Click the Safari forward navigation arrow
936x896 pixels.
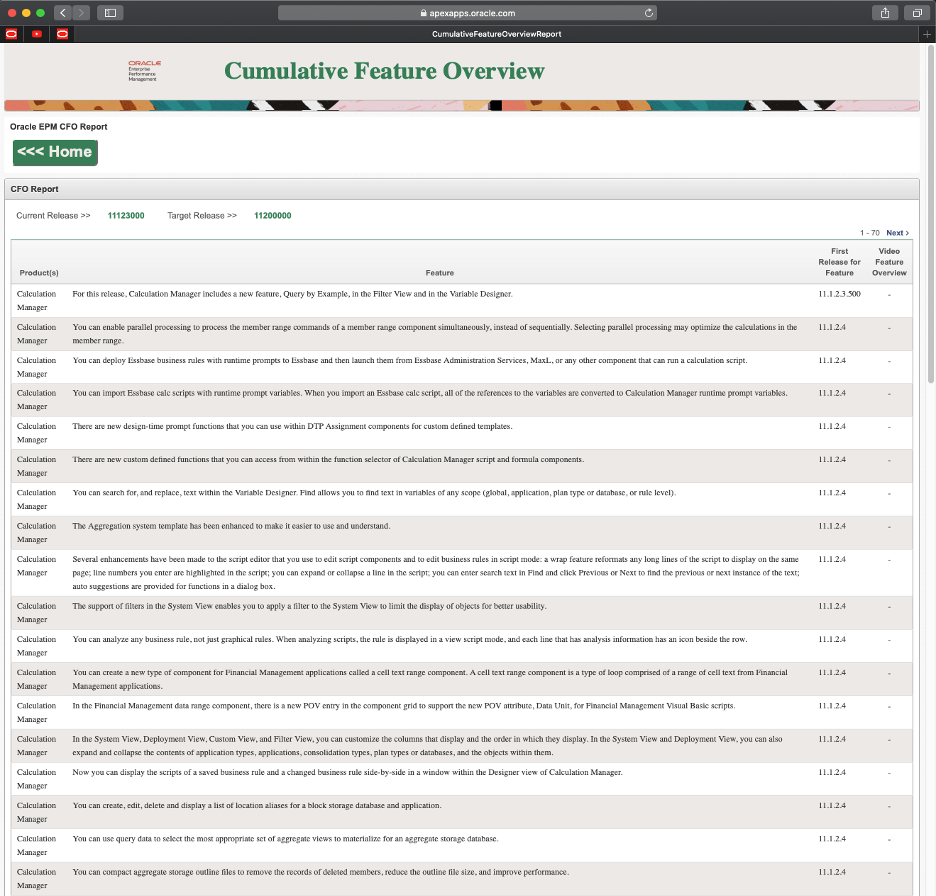(x=81, y=13)
